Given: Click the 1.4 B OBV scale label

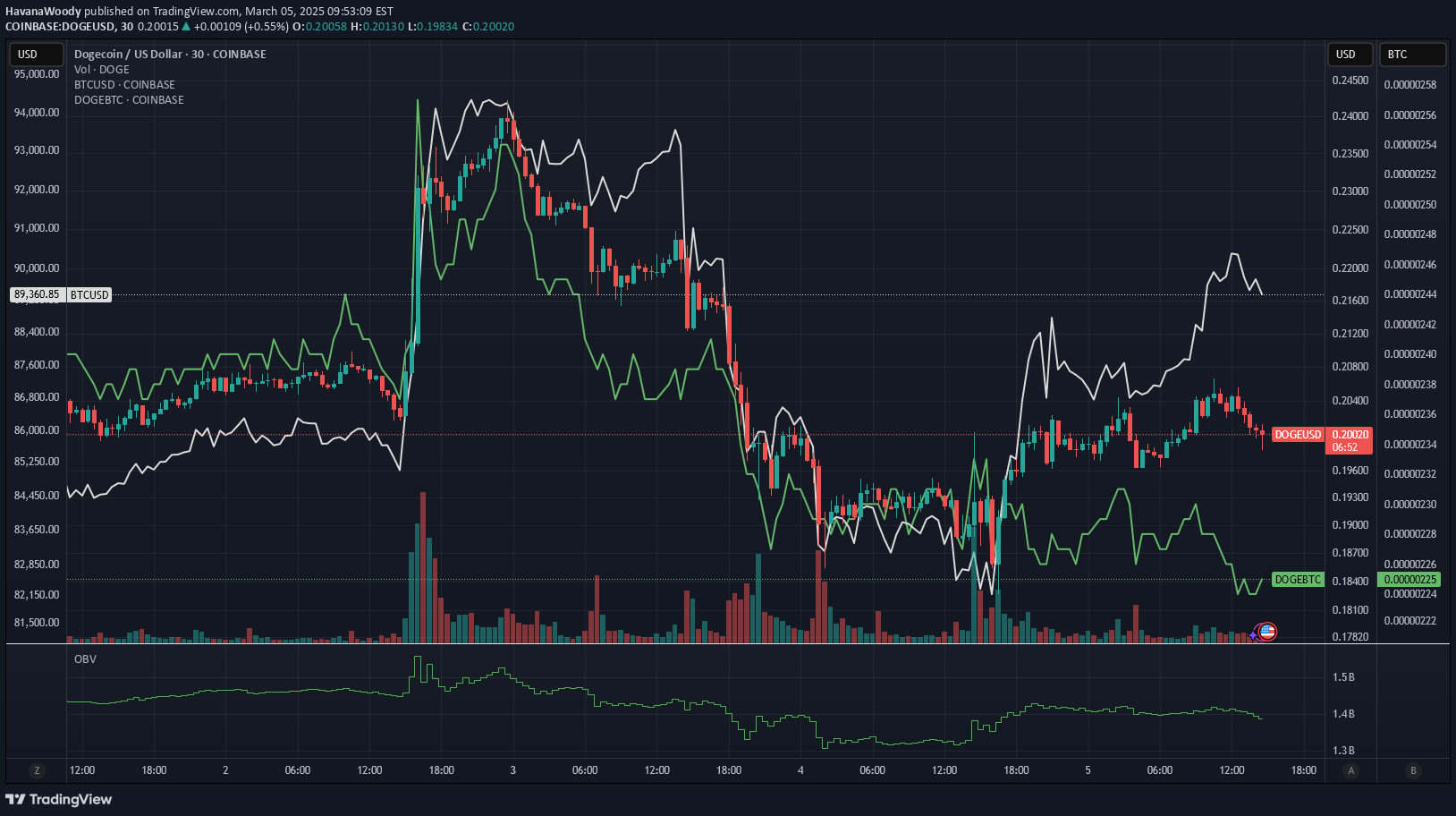Looking at the screenshot, I should click(1343, 714).
